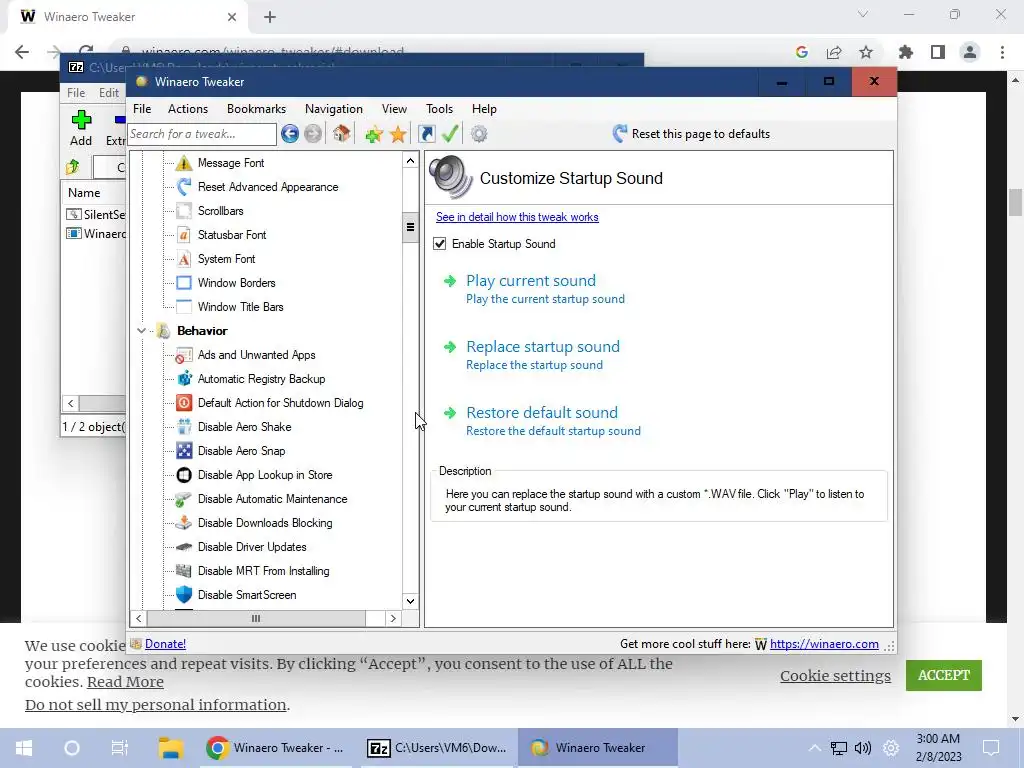
Task: Click the Ads and Unwanted Apps icon
Action: (184, 355)
